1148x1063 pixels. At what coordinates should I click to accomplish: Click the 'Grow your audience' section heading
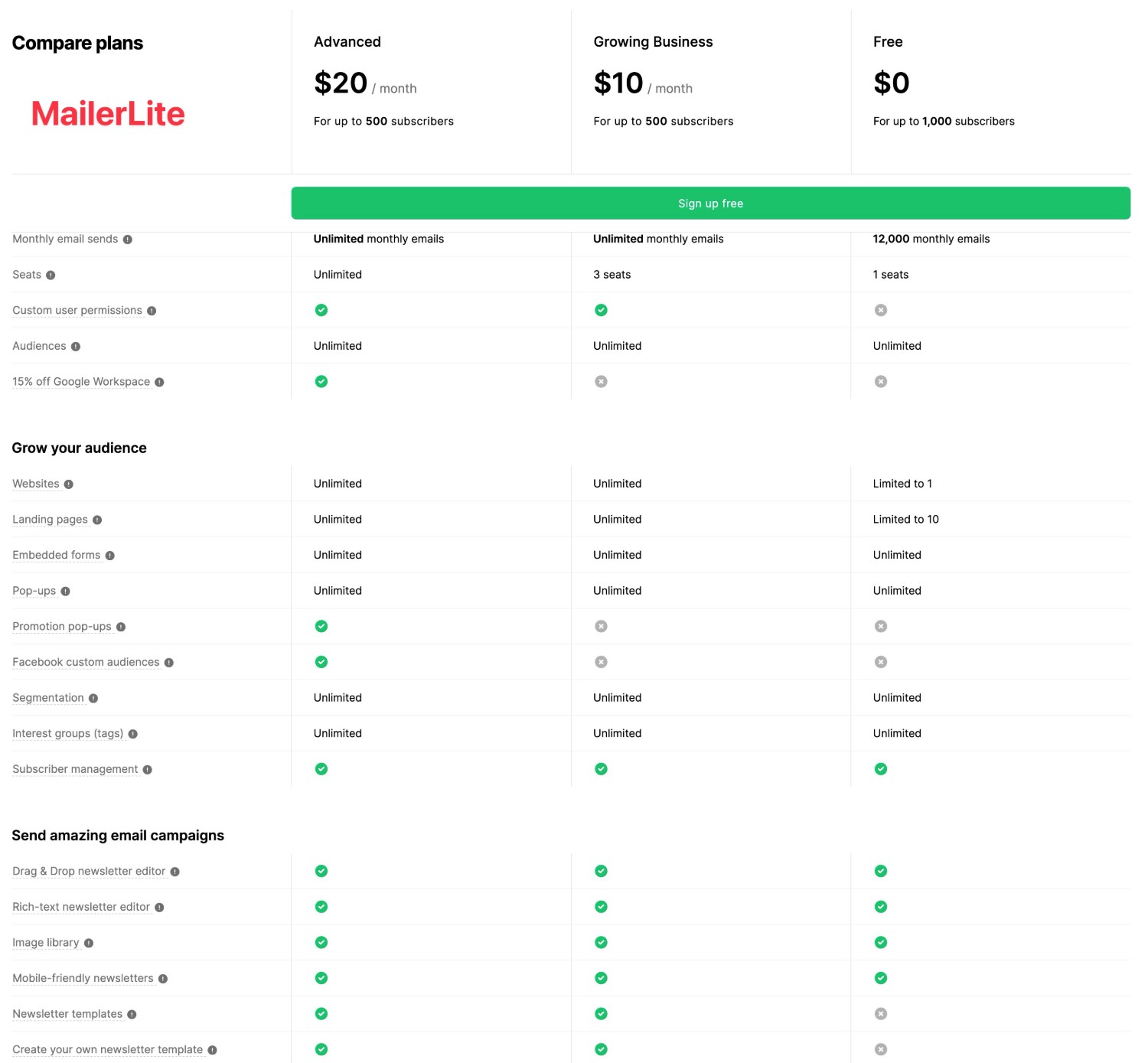tap(79, 448)
